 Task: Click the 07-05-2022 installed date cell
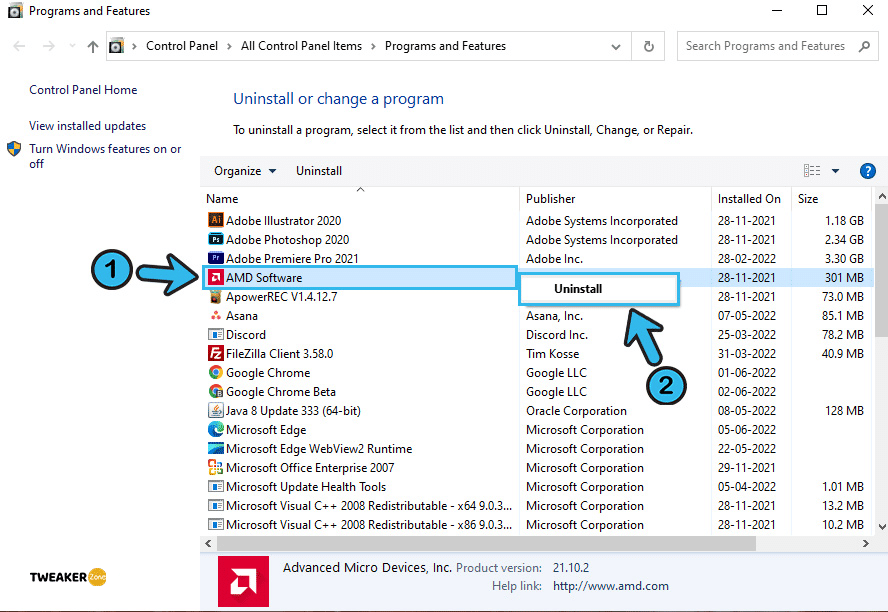click(746, 315)
